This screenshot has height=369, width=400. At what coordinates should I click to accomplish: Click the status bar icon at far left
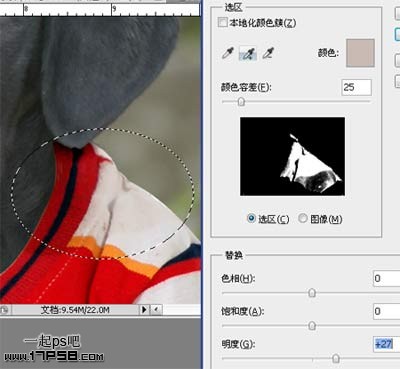tap(4, 310)
